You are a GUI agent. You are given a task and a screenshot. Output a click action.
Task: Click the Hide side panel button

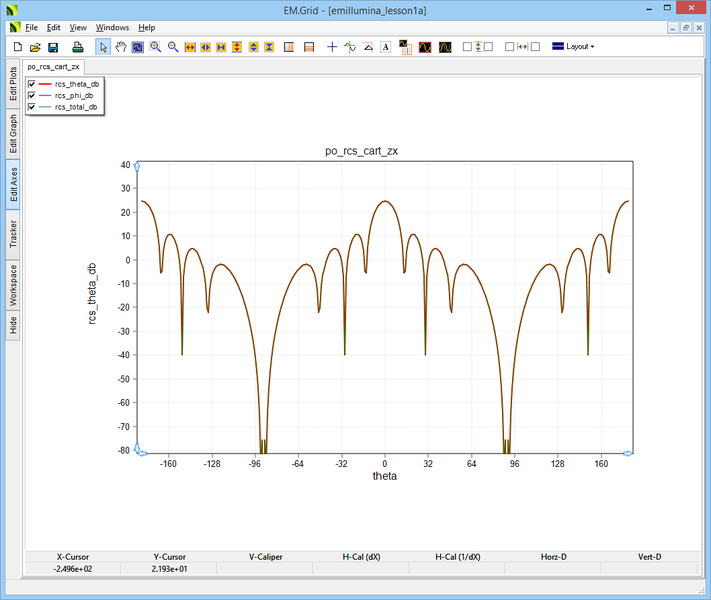click(x=13, y=324)
